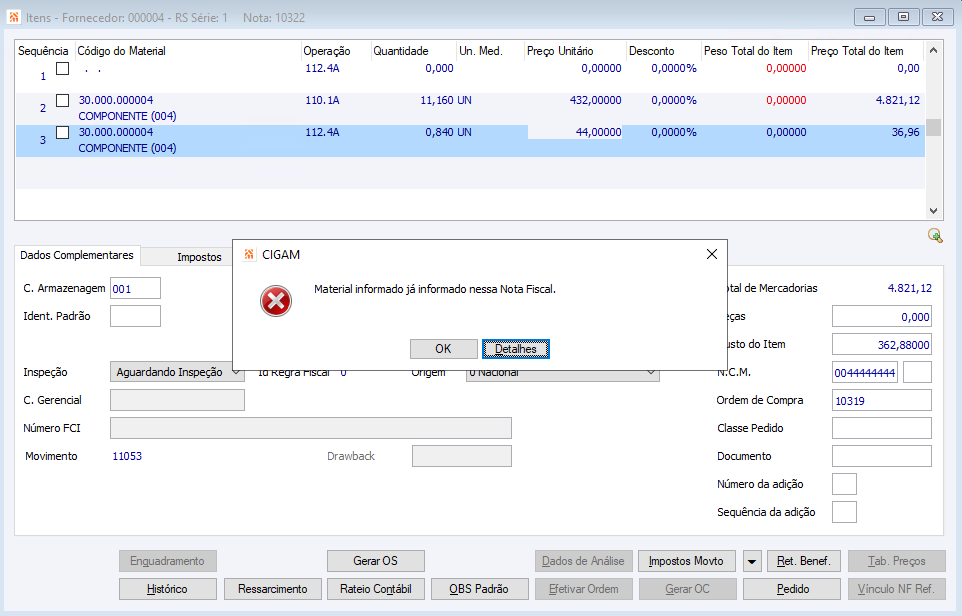Image resolution: width=962 pixels, height=616 pixels.
Task: Open the Inspeção dropdown Aguardando Inspeção
Action: tap(177, 372)
